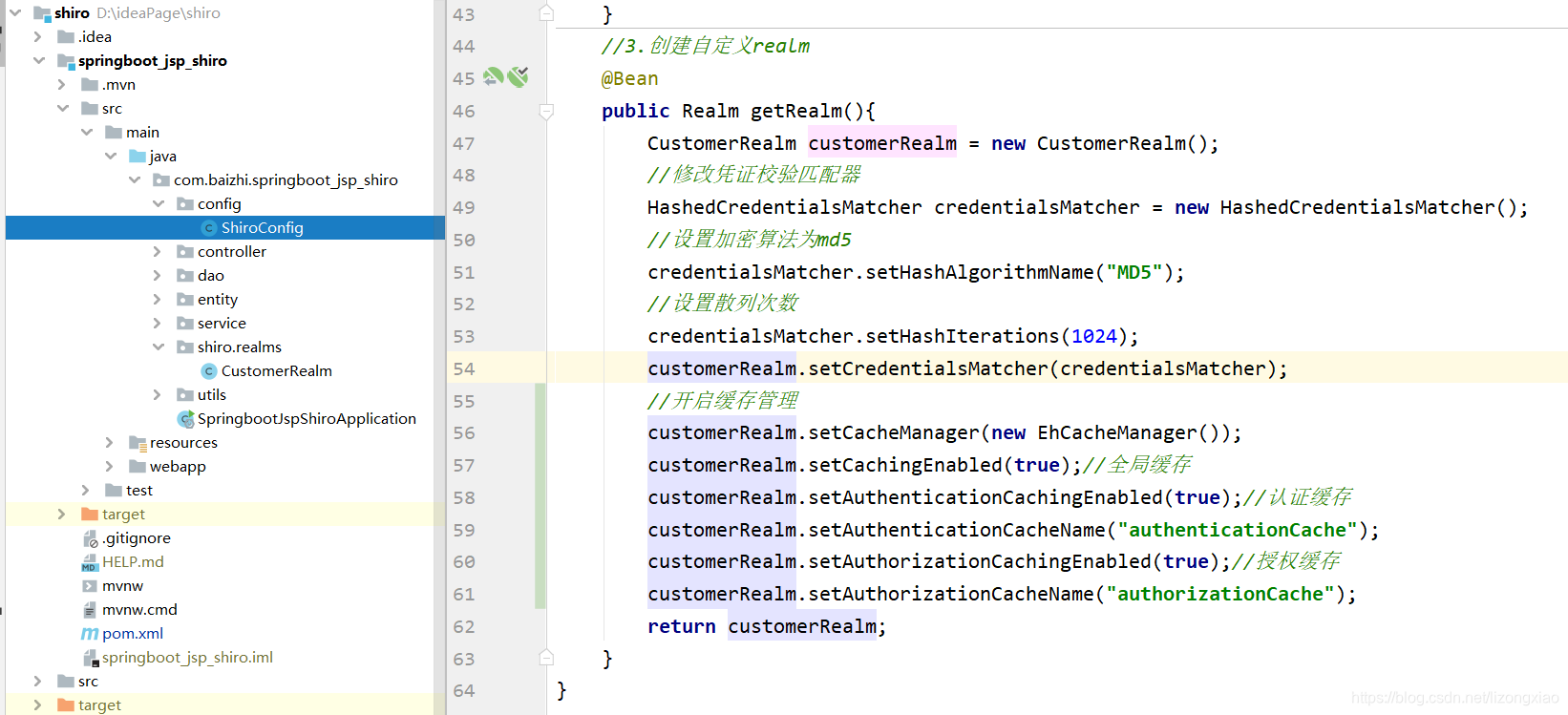
Task: Click the mvnw script file icon
Action: (90, 586)
